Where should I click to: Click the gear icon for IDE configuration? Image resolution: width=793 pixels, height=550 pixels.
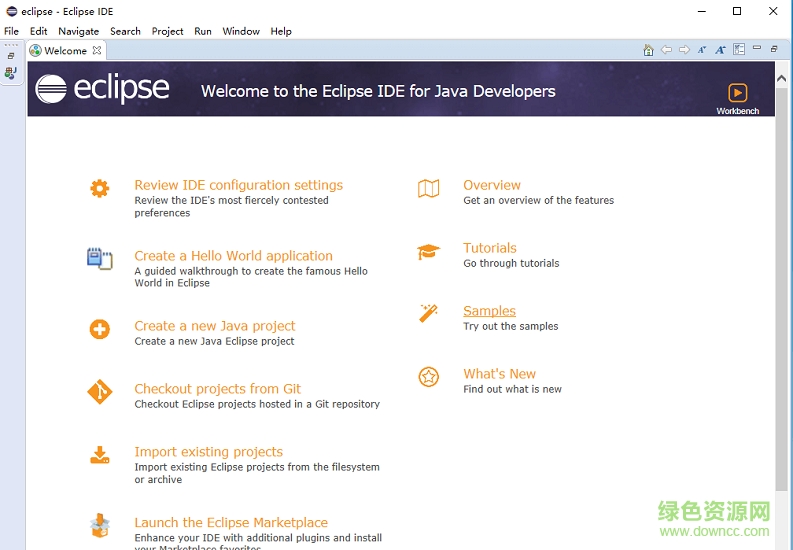[99, 188]
